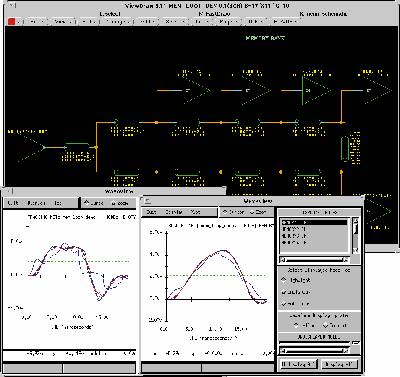Open first menu in left waveview menu bar

point(13,203)
